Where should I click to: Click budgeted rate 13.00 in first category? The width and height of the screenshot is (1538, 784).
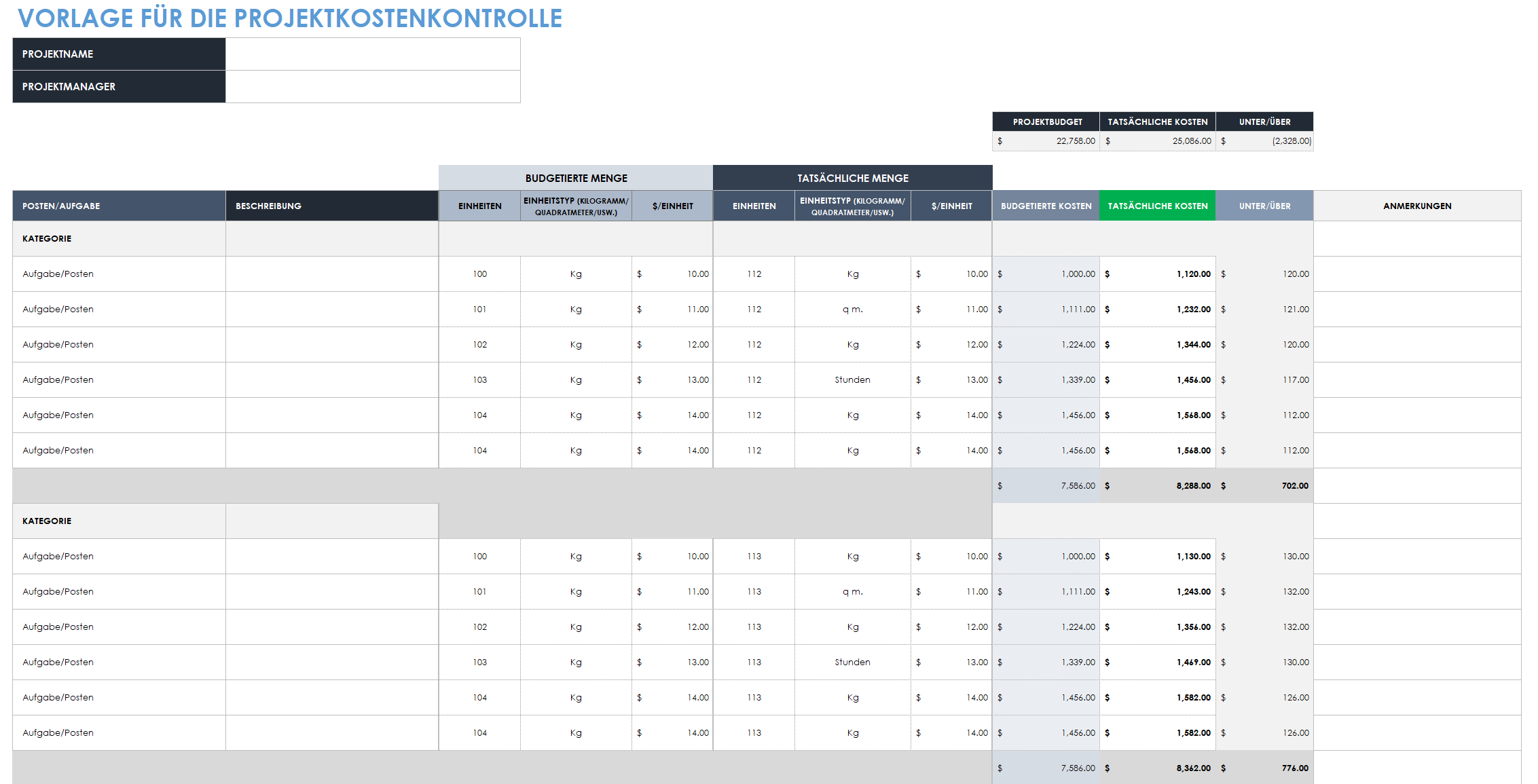click(x=672, y=380)
